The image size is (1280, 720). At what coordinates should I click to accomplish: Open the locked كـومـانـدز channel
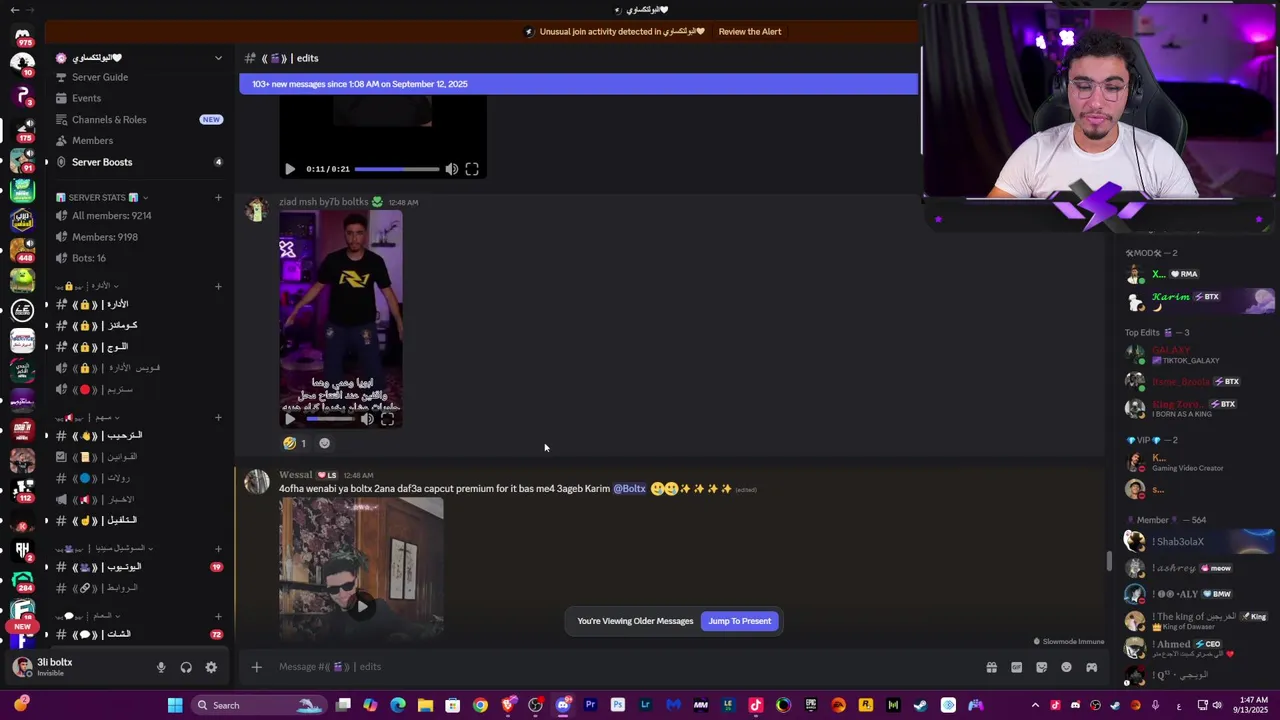[140, 325]
